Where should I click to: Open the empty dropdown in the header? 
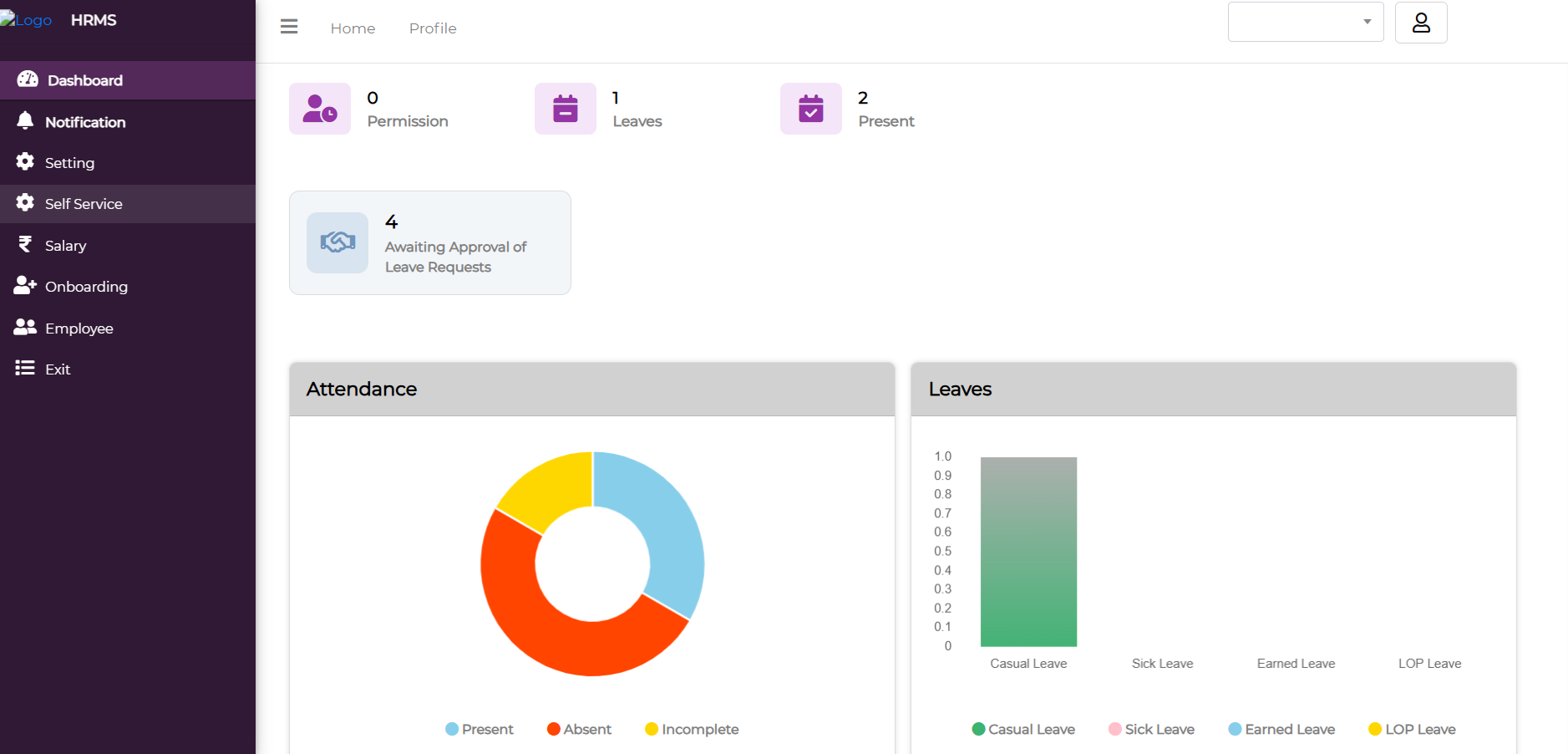click(x=1305, y=22)
